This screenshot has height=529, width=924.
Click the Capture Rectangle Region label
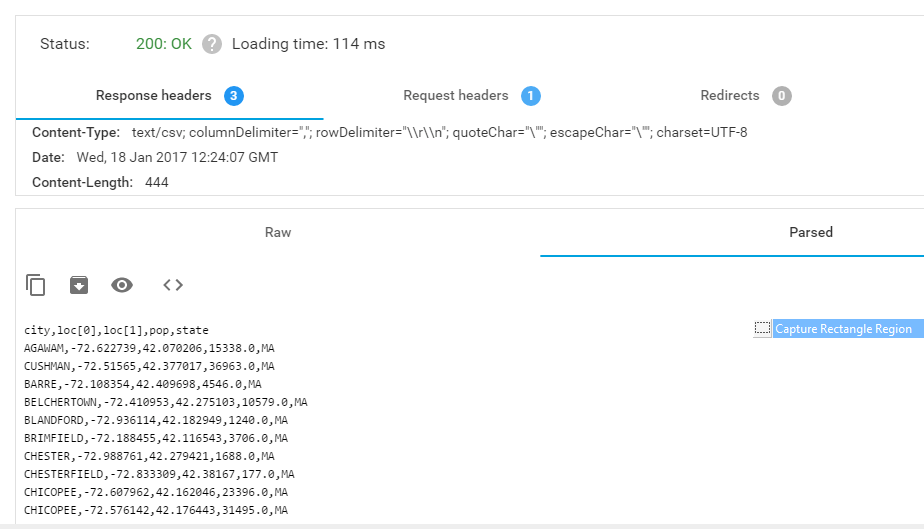[843, 329]
